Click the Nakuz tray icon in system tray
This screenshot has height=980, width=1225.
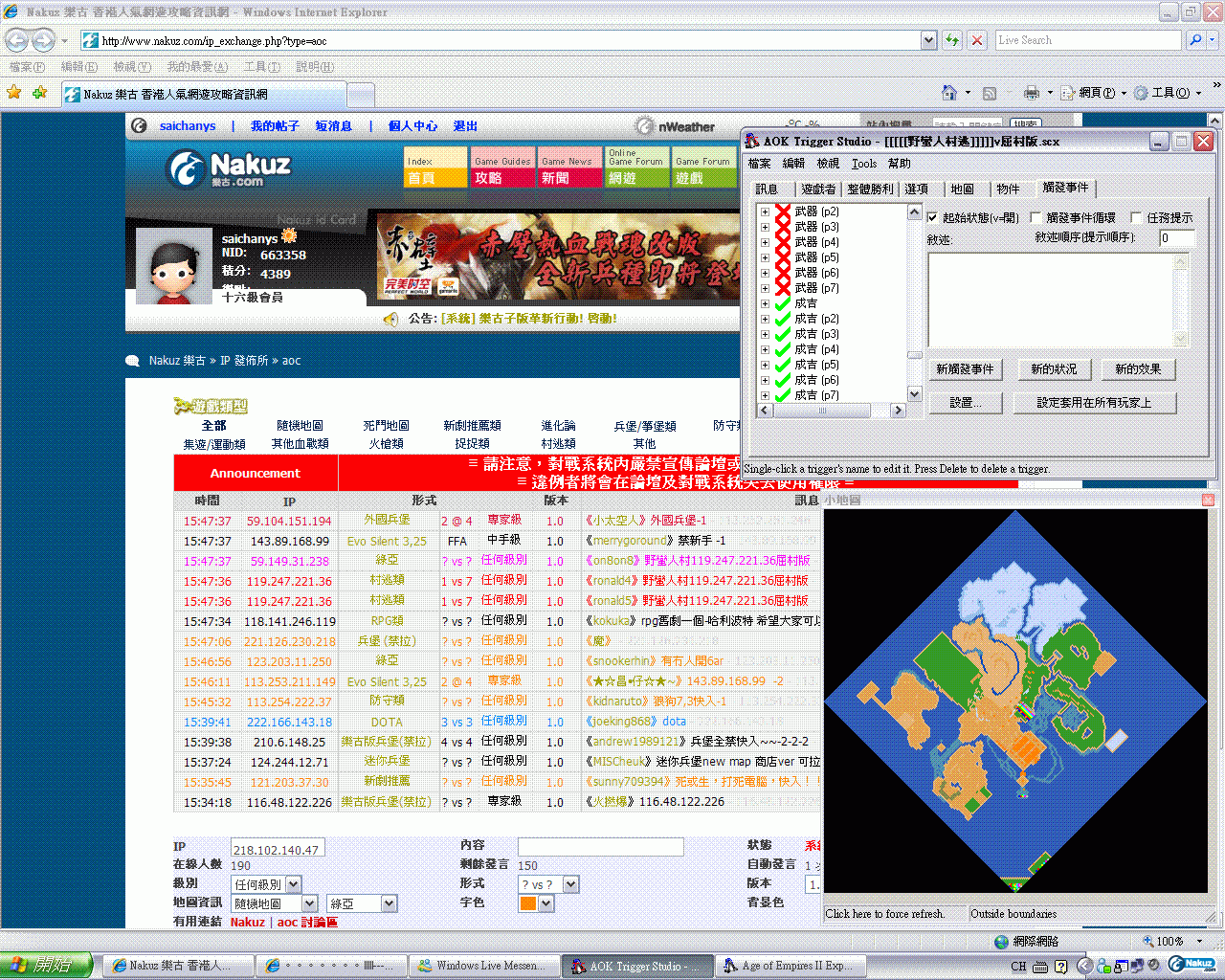1192,965
